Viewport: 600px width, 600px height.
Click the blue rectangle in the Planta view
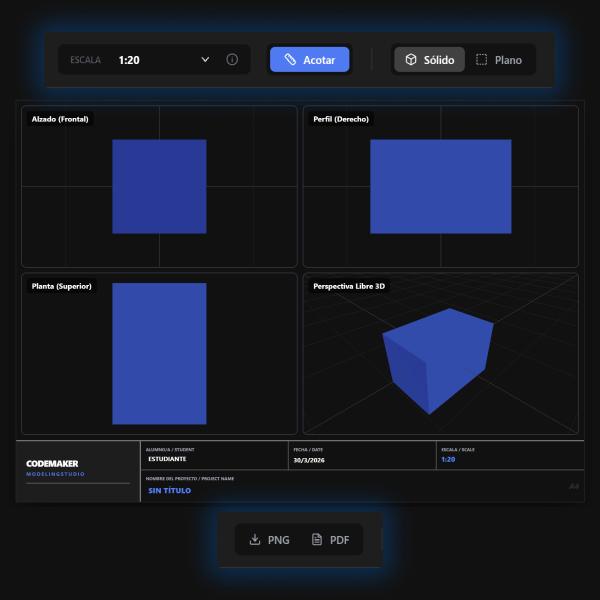(159, 353)
